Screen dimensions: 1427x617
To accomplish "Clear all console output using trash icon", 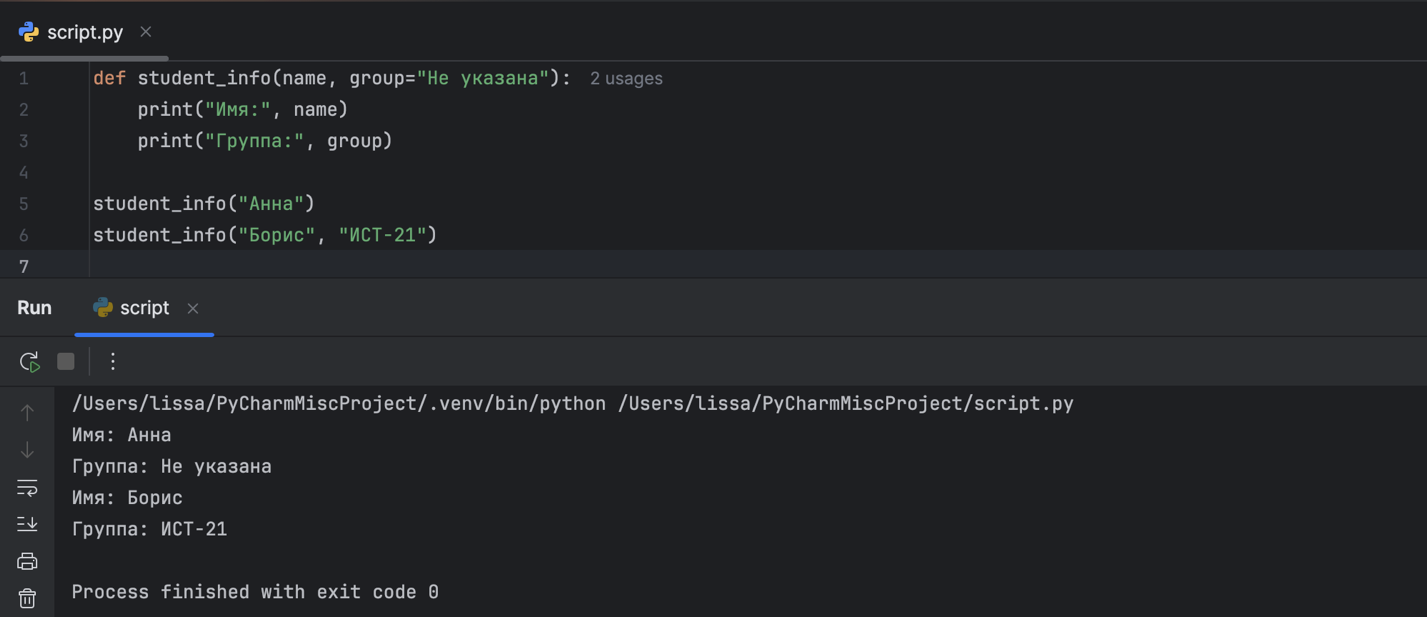I will (27, 598).
